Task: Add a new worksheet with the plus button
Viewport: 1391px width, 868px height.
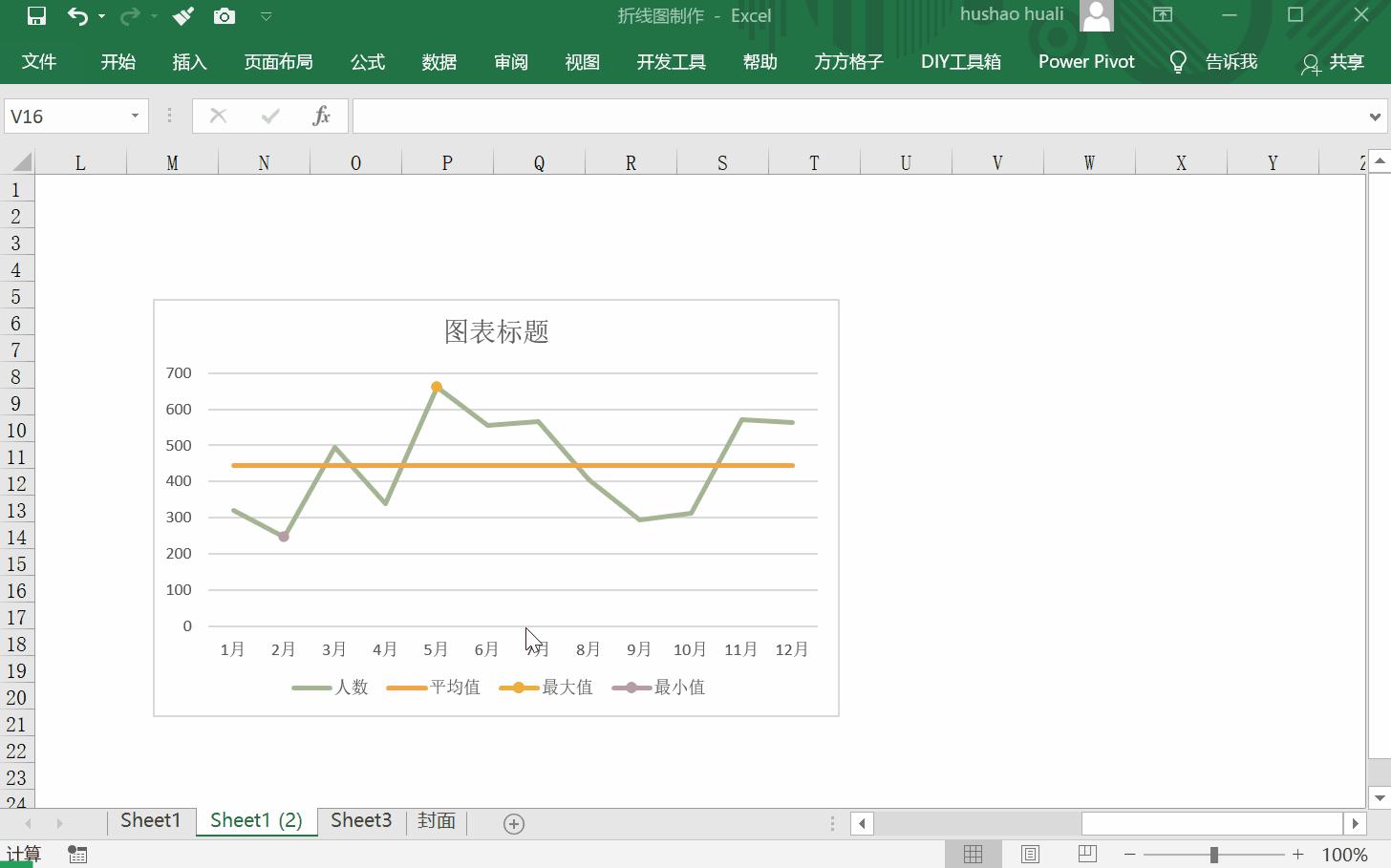Action: pyautogui.click(x=514, y=822)
